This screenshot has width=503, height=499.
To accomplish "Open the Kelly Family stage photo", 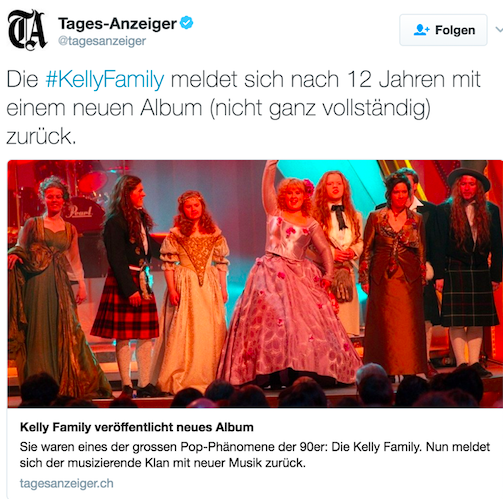I will coord(255,284).
